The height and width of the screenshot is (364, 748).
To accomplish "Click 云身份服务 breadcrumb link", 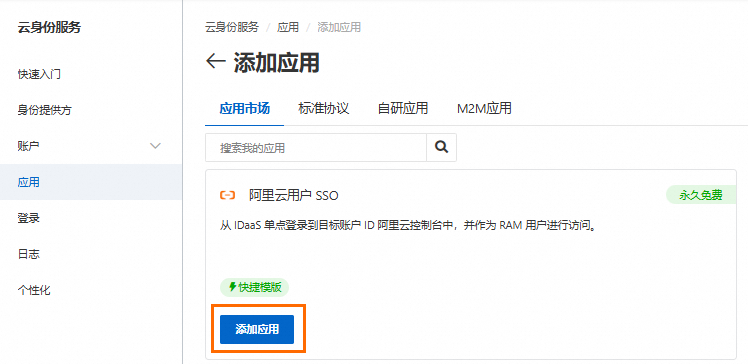I will coord(232,27).
